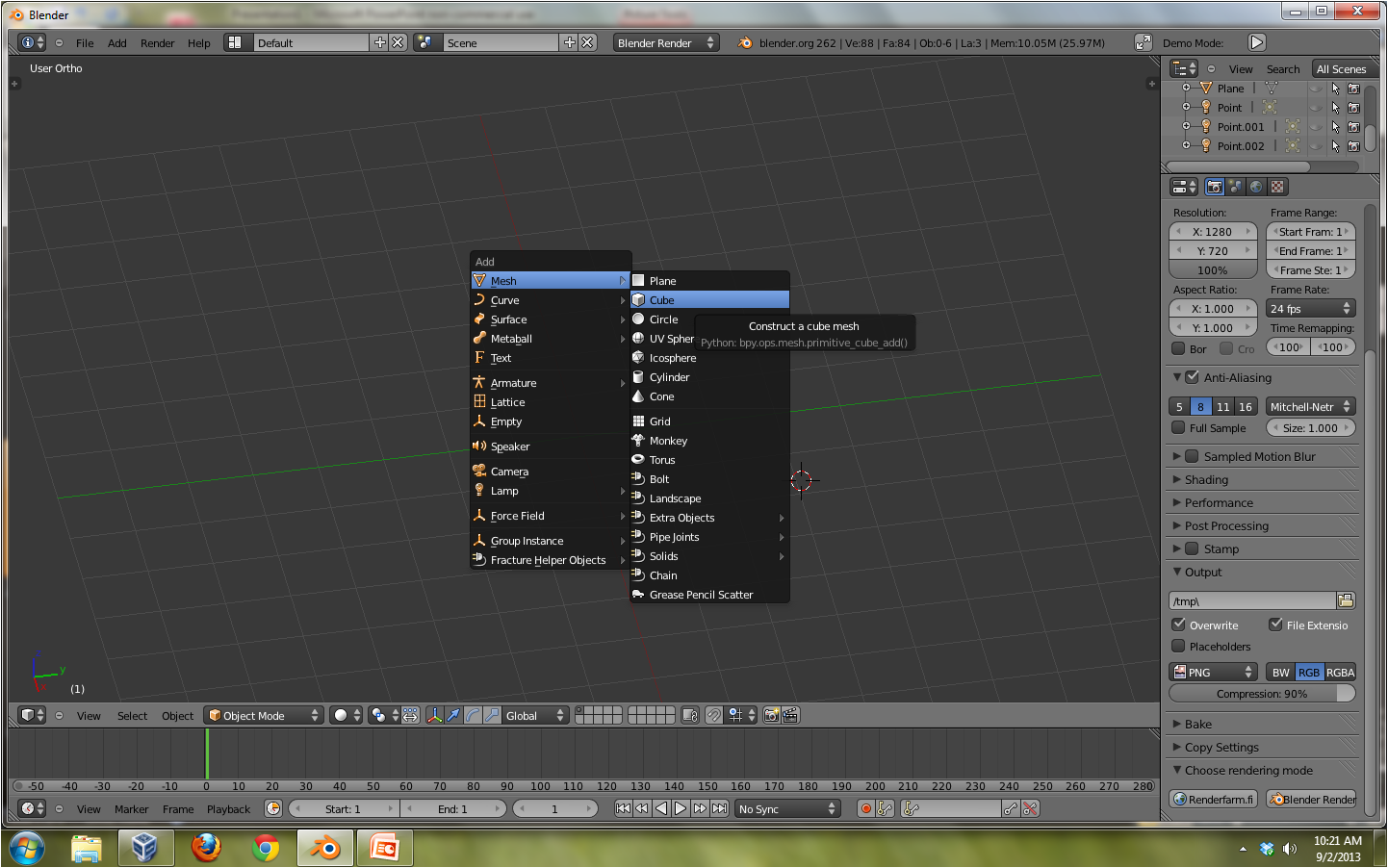Play animation forward in timeline
This screenshot has width=1388, height=868.
(681, 808)
